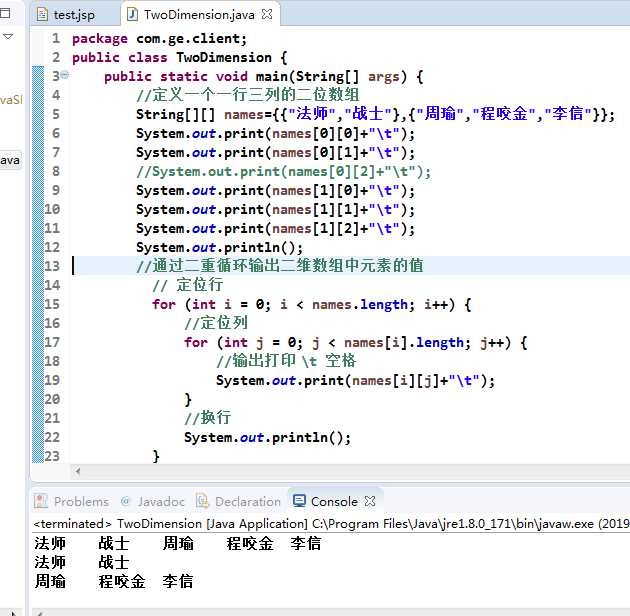This screenshot has width=630, height=616.
Task: Click 'System.out.println();' on line 12
Action: click(x=219, y=248)
